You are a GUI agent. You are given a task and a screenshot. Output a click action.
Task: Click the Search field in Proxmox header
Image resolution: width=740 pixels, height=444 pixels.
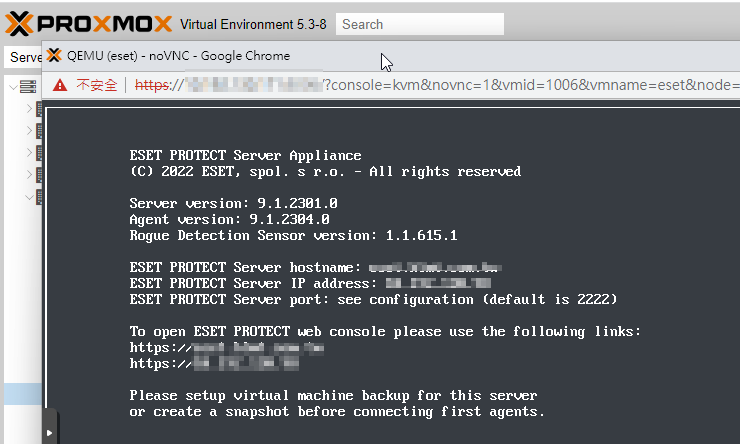point(420,24)
